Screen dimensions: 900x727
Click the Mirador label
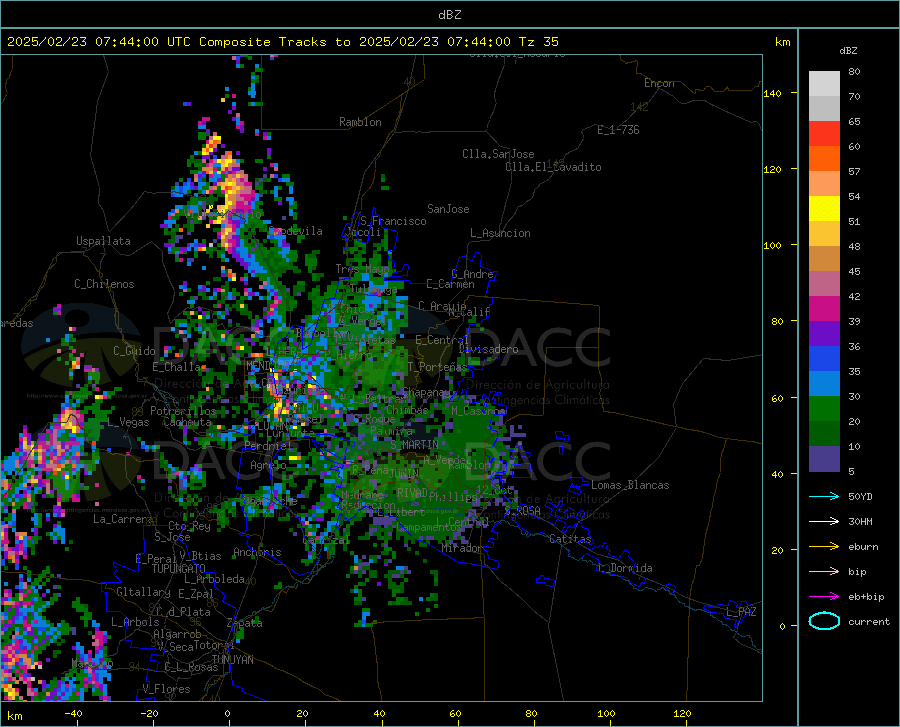click(461, 549)
